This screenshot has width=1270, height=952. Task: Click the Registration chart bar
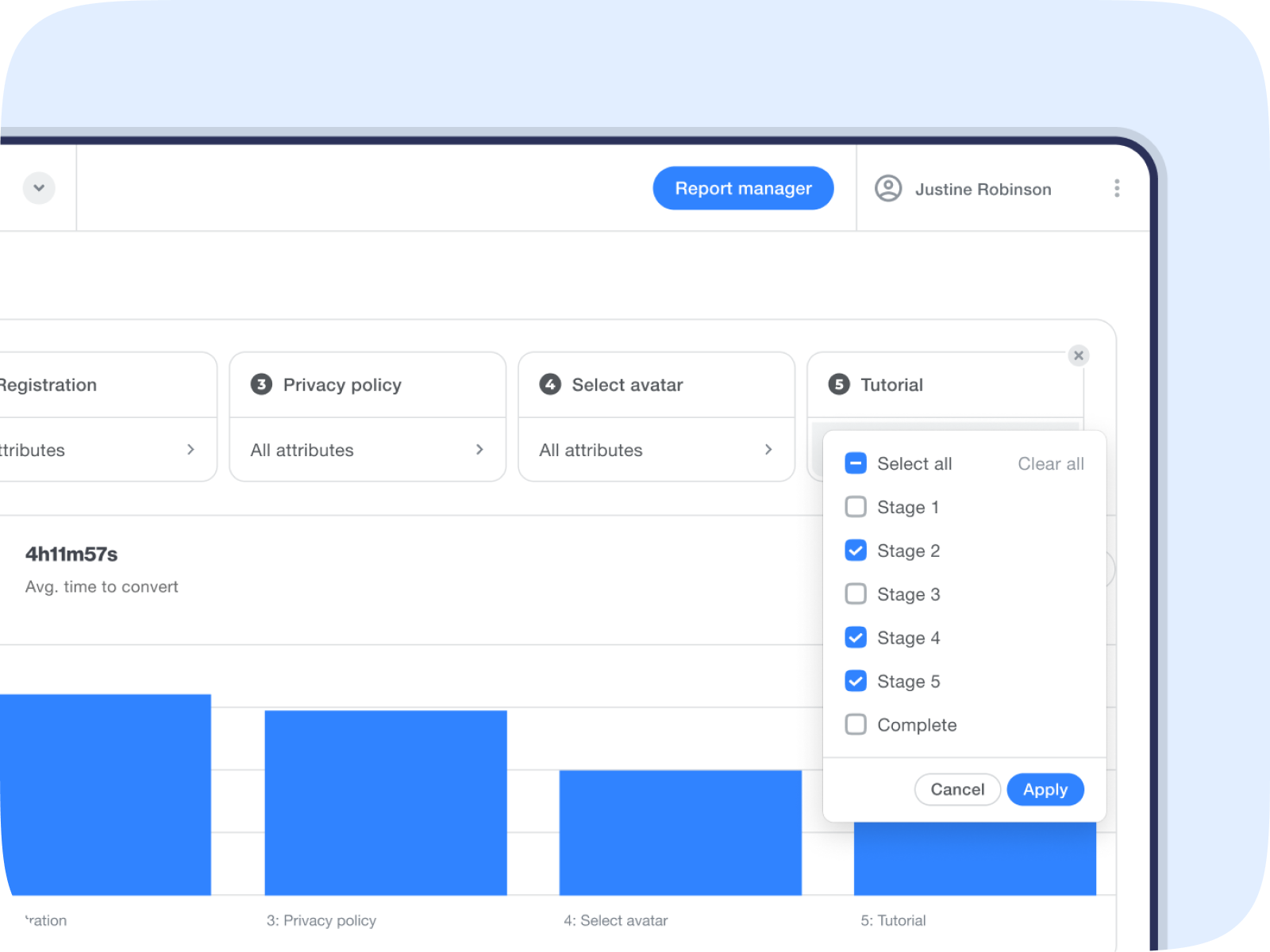click(x=106, y=795)
